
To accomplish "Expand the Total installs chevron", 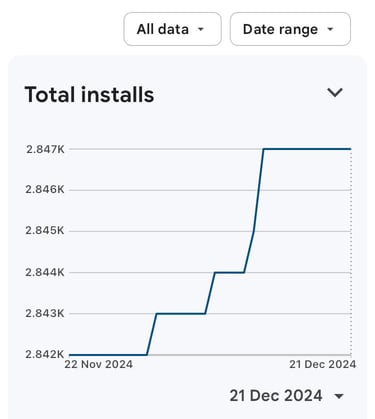I will (x=335, y=92).
